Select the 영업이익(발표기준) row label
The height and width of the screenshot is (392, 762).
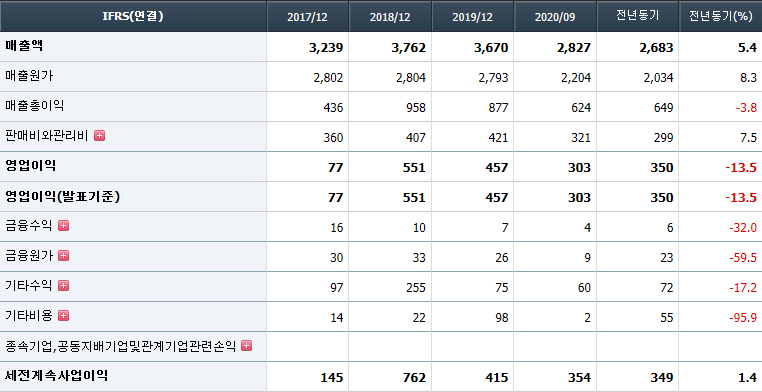(x=63, y=196)
